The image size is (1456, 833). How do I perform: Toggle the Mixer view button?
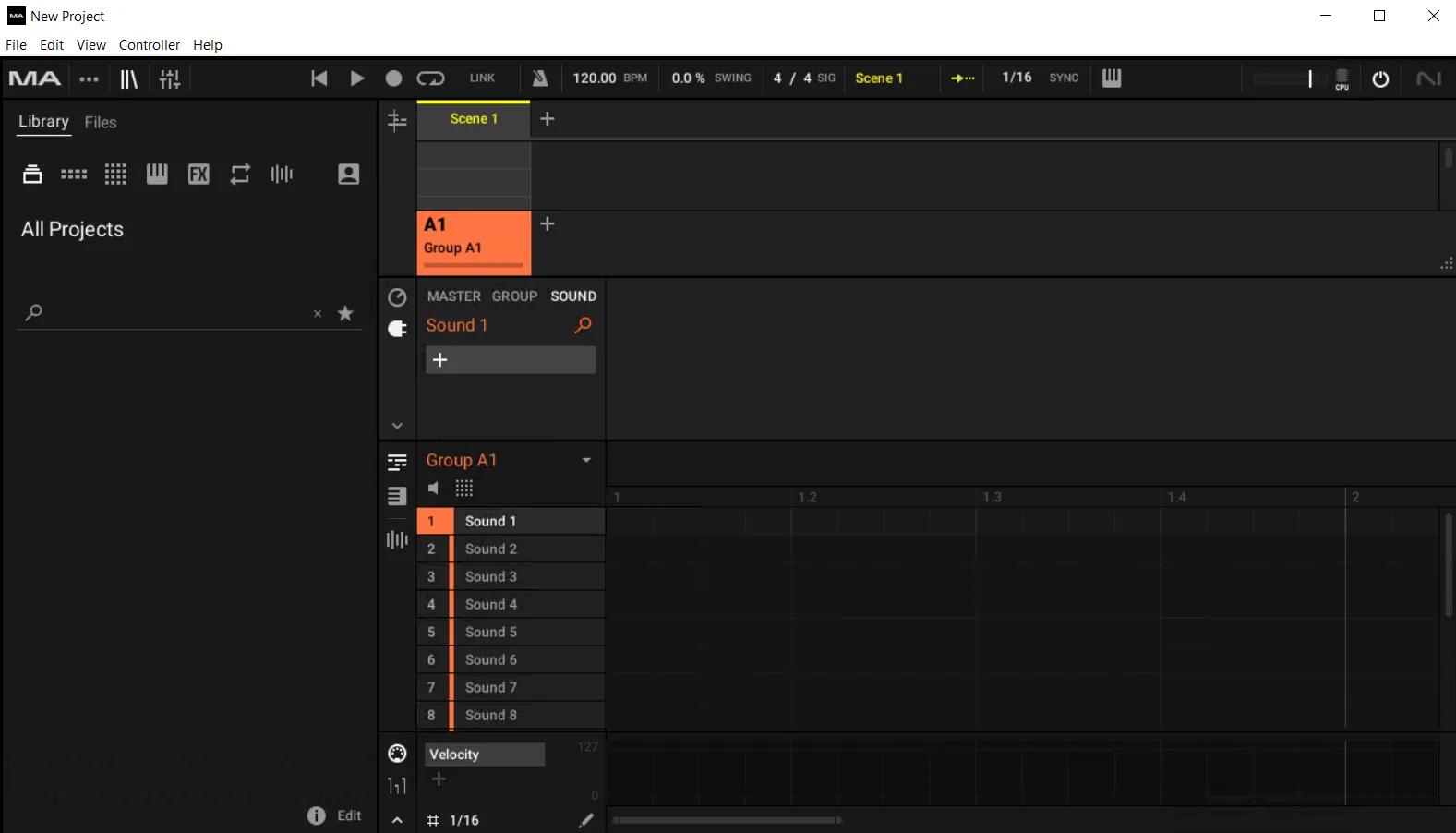(170, 79)
